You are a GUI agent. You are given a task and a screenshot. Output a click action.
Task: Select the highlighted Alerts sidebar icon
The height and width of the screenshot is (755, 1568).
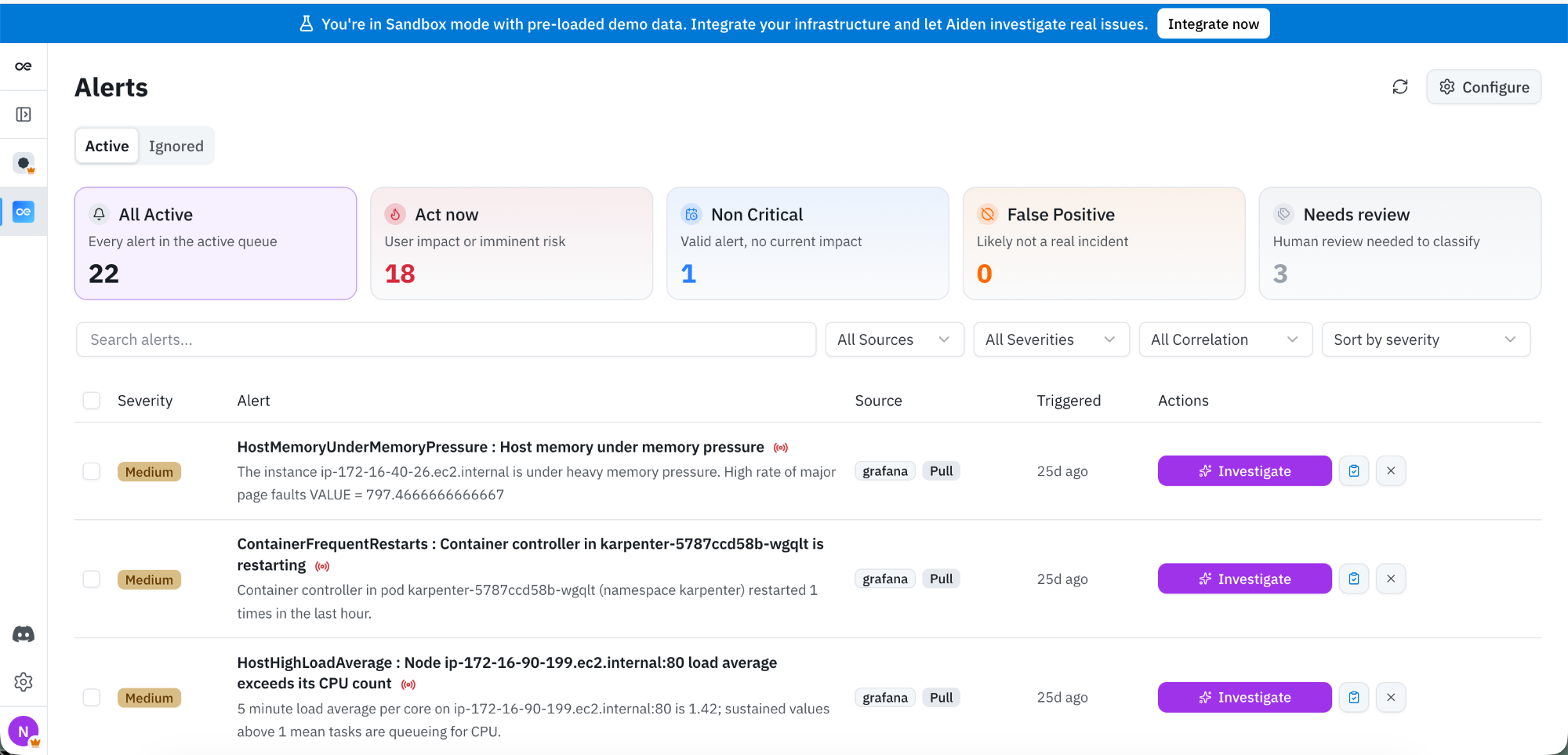click(x=24, y=212)
